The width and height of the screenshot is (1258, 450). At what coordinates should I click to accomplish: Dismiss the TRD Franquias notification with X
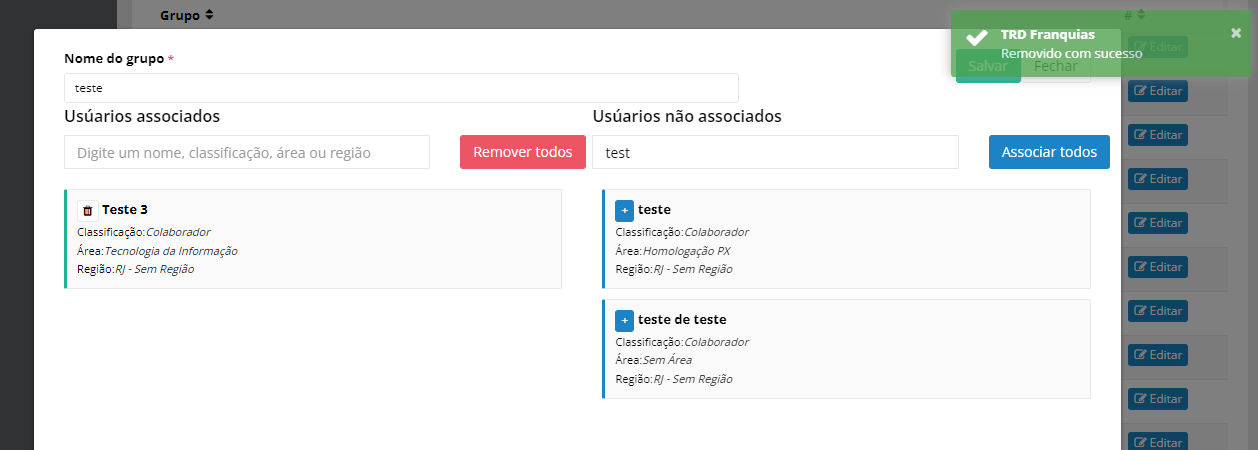[x=1236, y=33]
